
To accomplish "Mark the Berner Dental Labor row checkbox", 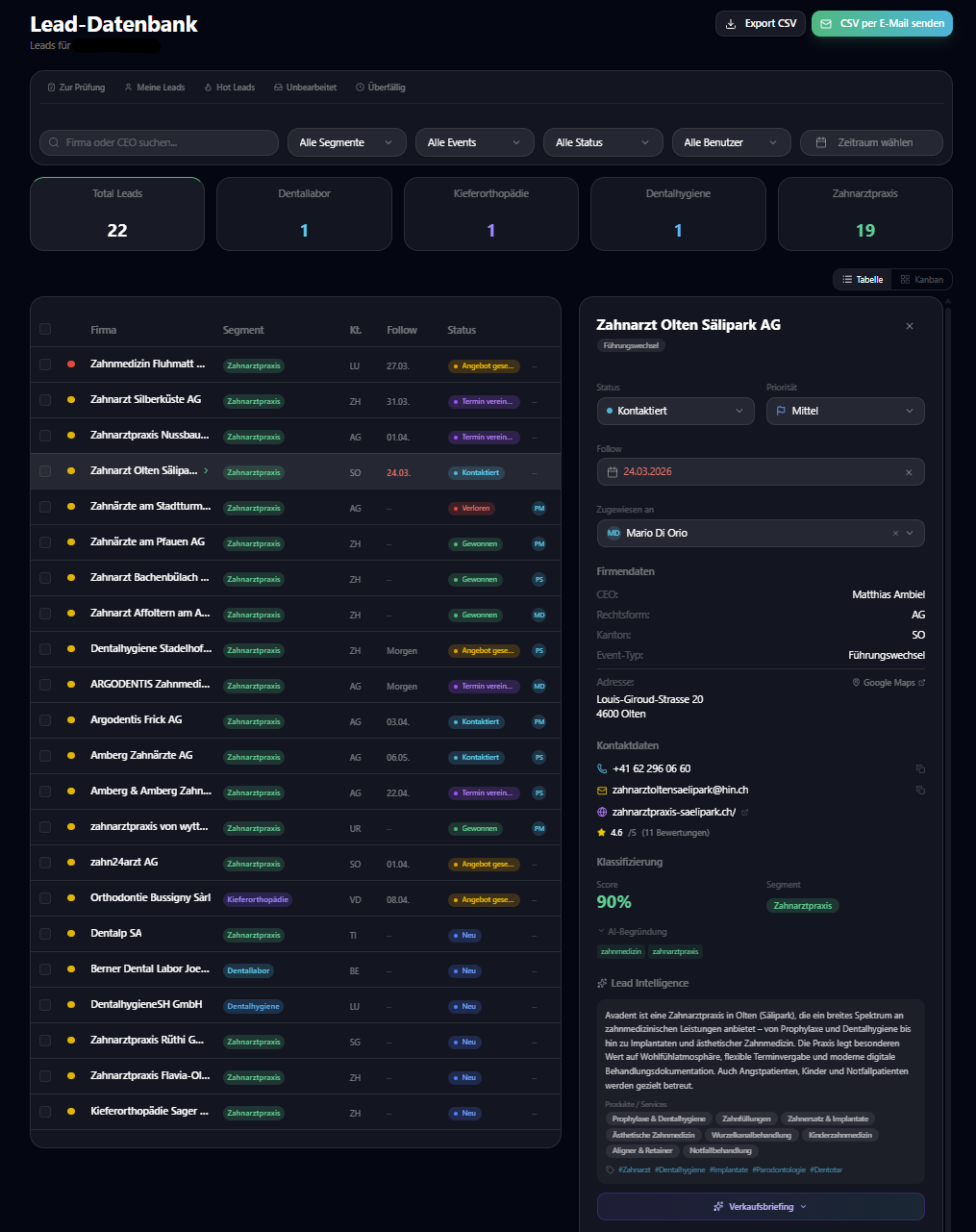I will (x=45, y=969).
